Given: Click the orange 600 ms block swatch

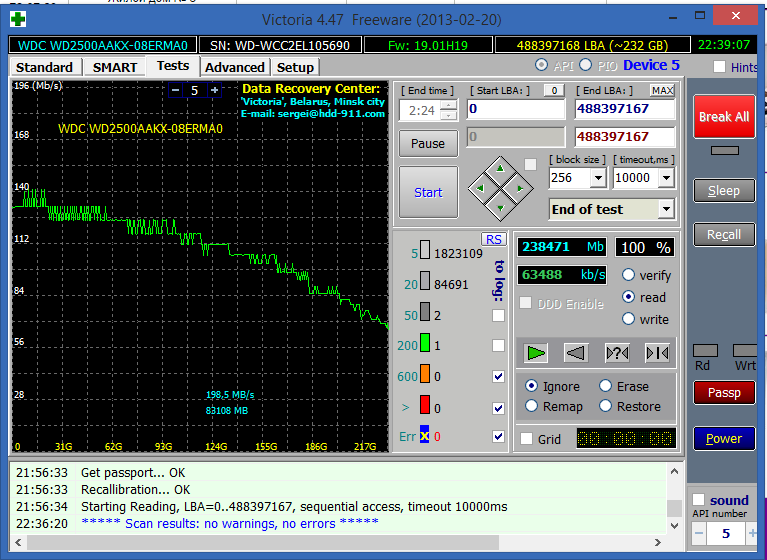Looking at the screenshot, I should click(424, 376).
